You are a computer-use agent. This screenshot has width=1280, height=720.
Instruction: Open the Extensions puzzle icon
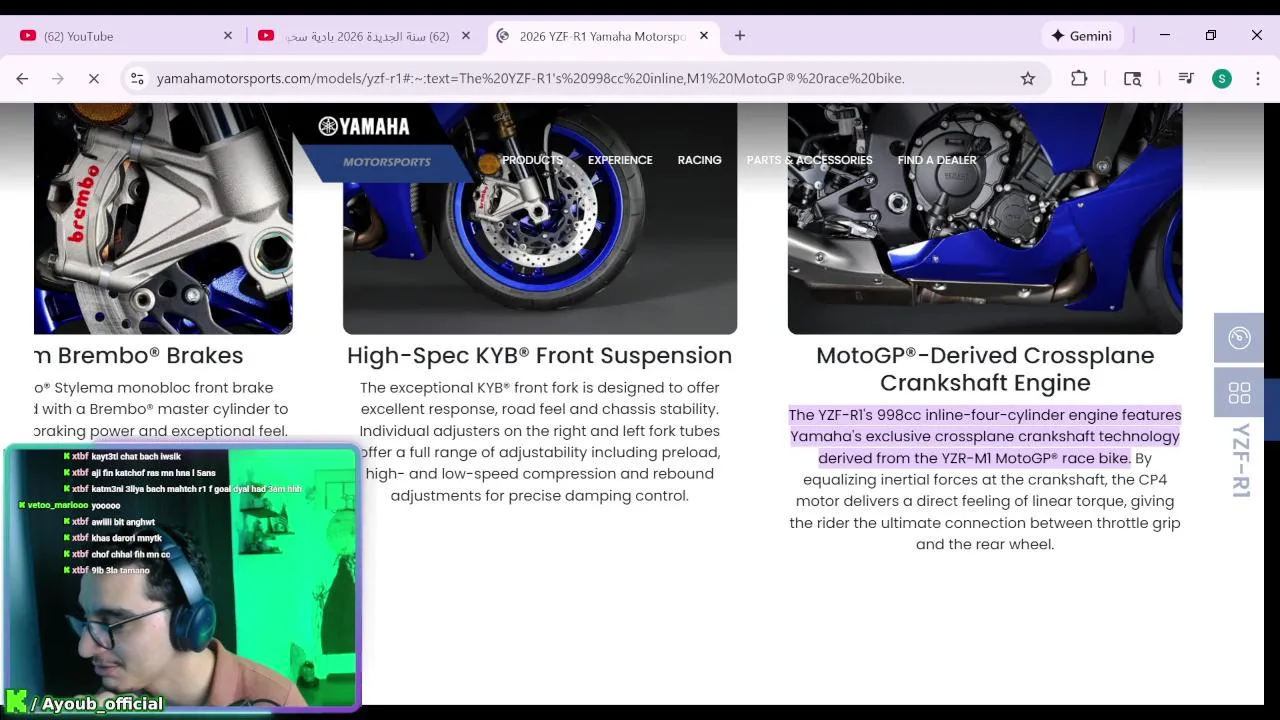point(1079,78)
